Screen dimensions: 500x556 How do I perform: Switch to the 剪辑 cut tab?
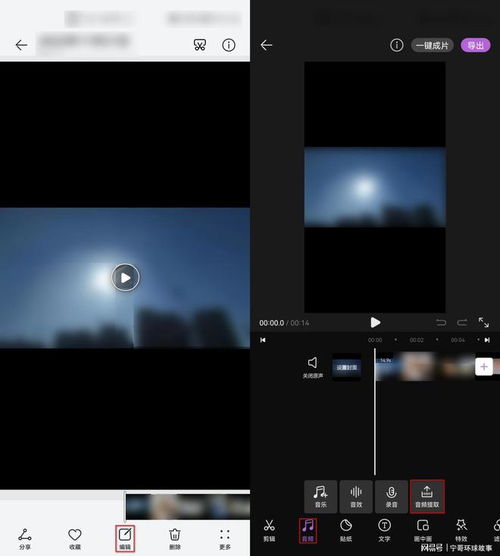click(x=269, y=530)
